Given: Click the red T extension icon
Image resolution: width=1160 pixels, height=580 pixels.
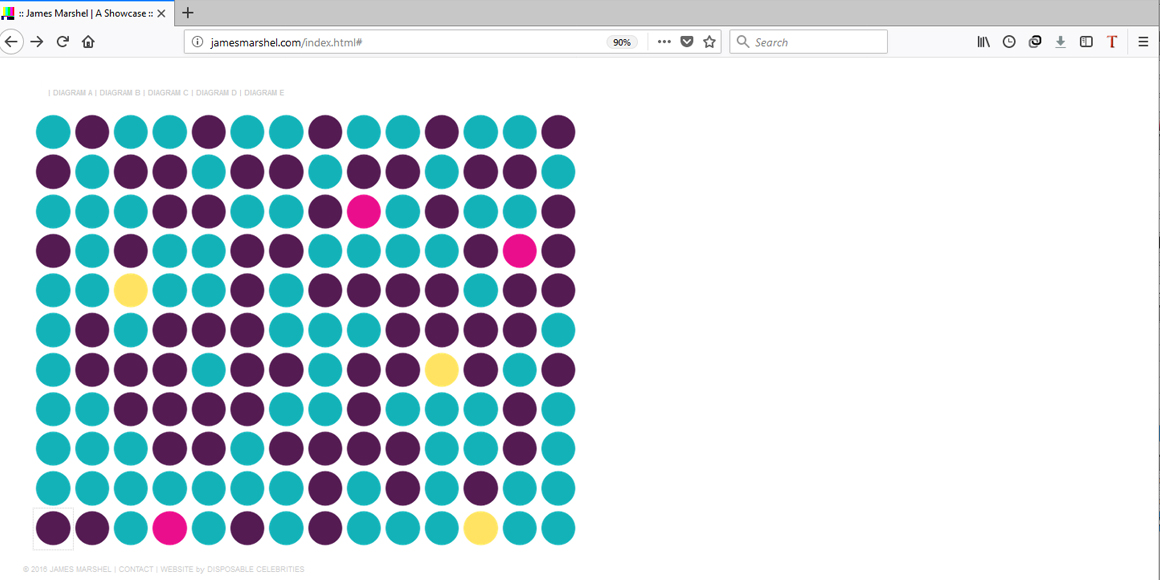Looking at the screenshot, I should pyautogui.click(x=1112, y=42).
